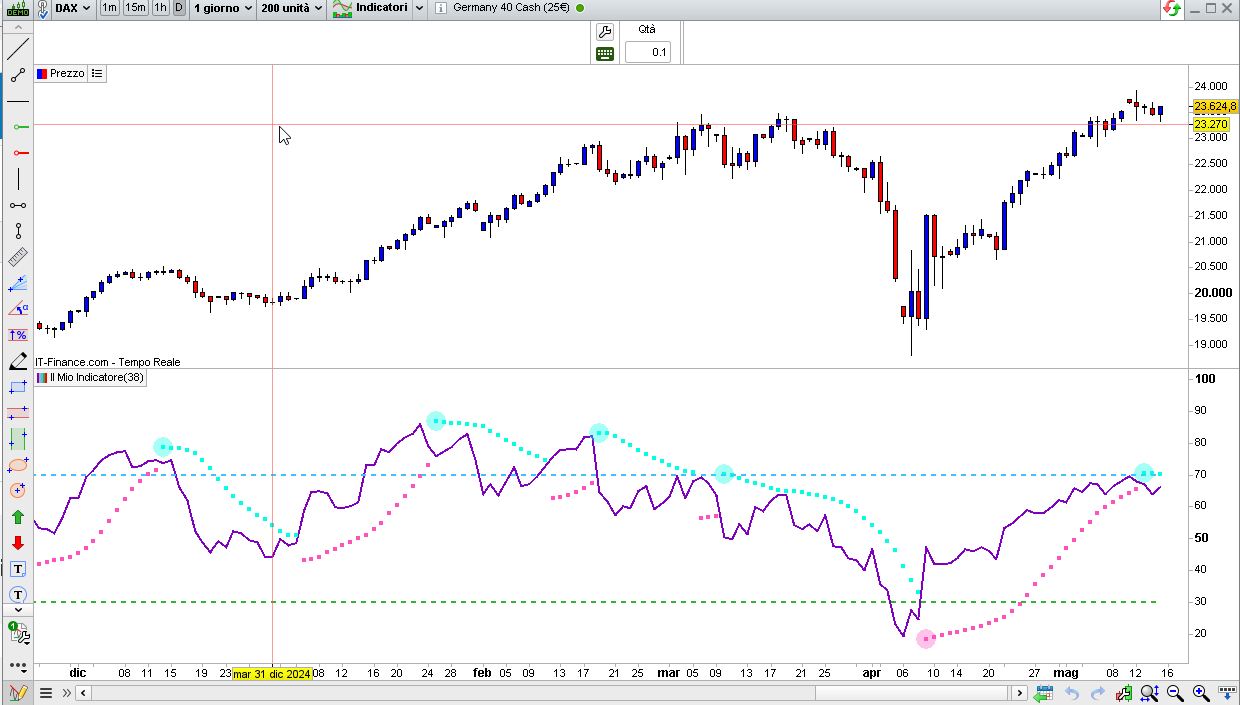Viewport: 1240px width, 705px height.
Task: Select the percentage retracement tool
Action: 18,335
